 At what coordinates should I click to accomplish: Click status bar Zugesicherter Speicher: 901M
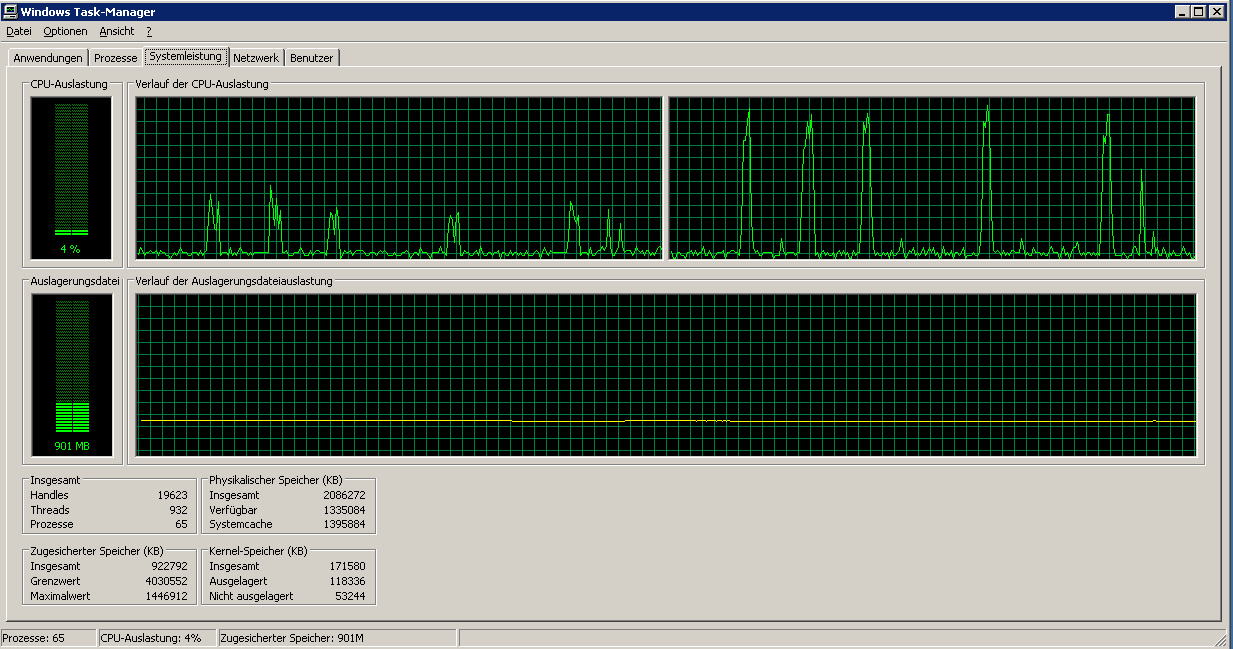[x=337, y=638]
